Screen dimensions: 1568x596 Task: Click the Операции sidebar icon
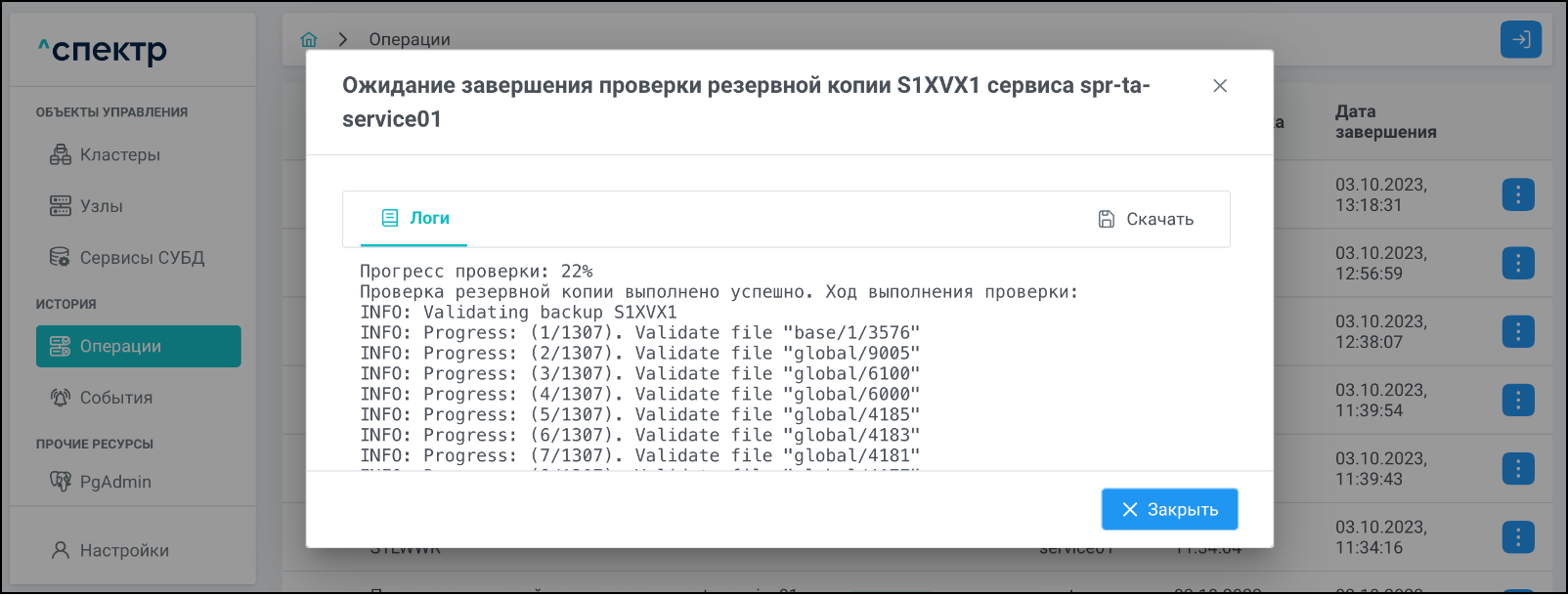(61, 346)
